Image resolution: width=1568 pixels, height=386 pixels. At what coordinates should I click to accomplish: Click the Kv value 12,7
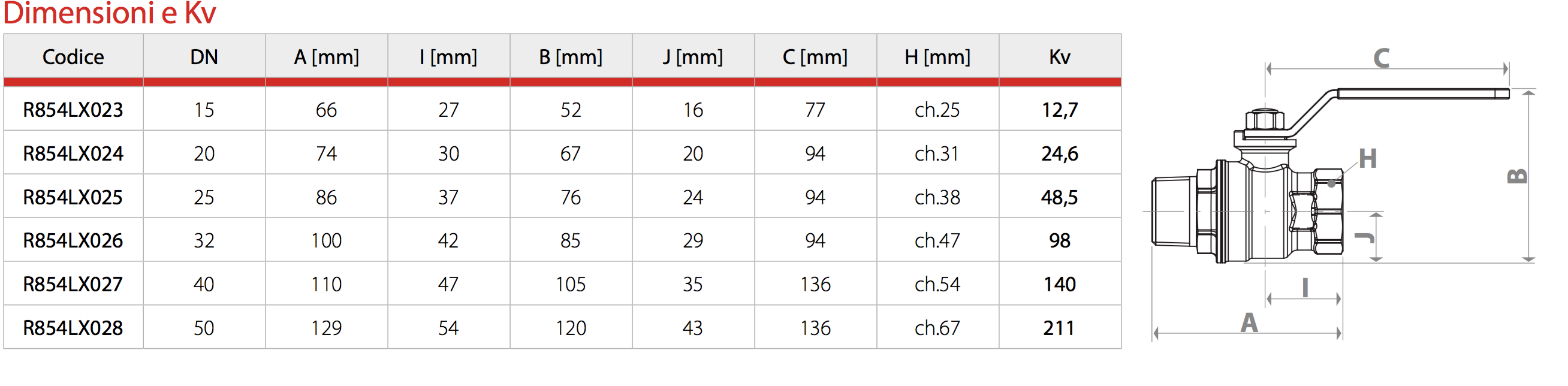(1059, 110)
